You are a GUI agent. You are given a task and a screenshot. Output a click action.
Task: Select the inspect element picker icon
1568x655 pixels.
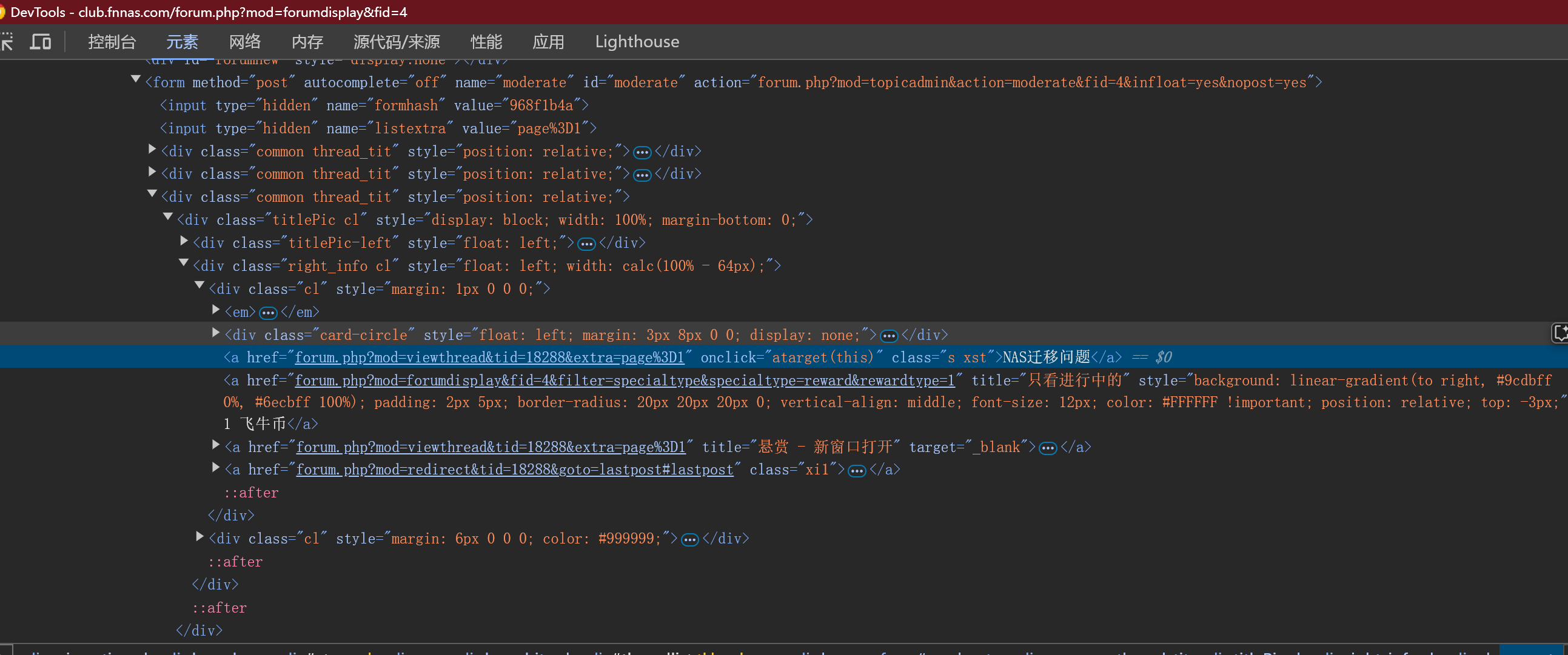point(6,41)
